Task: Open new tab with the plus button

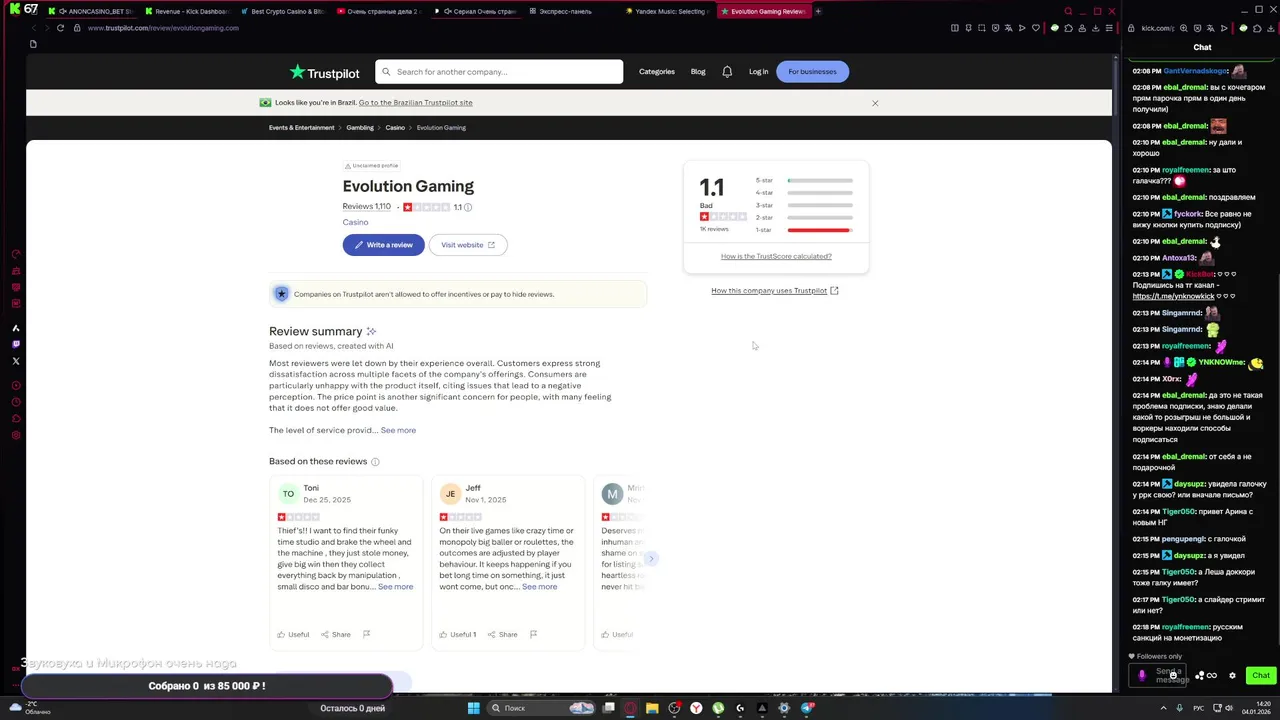Action: coord(818,11)
